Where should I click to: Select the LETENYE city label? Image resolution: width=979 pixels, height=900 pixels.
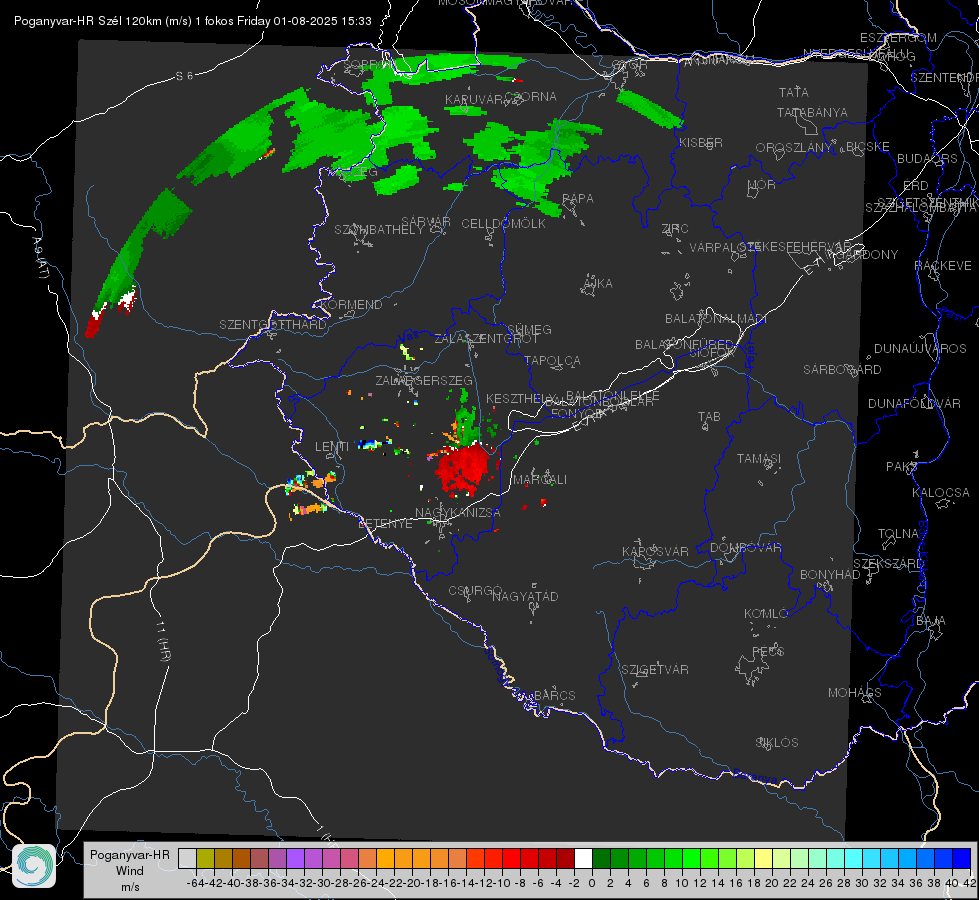click(x=385, y=523)
